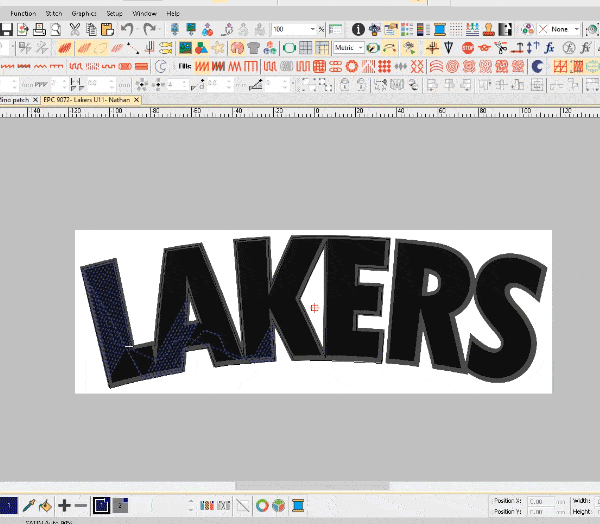Toggle the highlighted red crosshair needle icon
Viewport: 600px width, 524px height.
click(x=433, y=48)
